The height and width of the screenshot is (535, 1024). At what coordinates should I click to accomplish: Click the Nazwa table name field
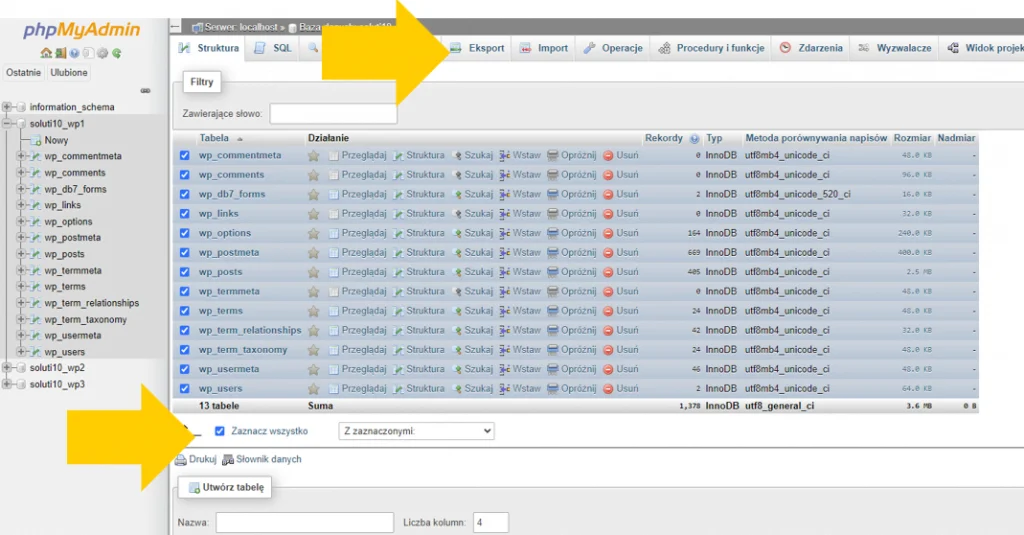305,523
